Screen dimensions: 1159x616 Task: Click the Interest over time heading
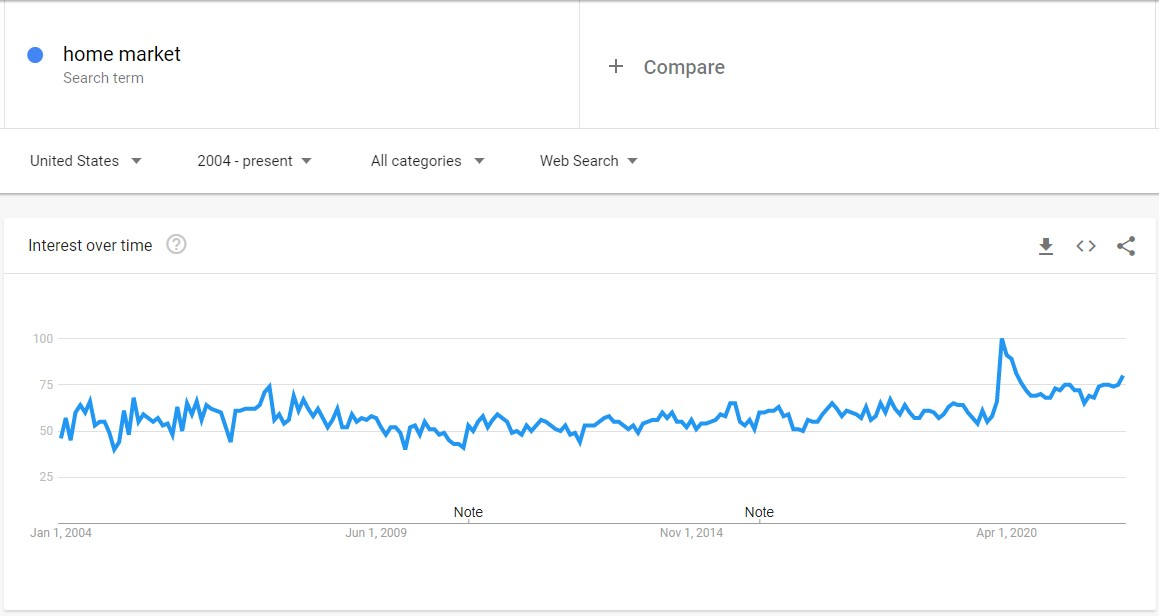pyautogui.click(x=90, y=246)
